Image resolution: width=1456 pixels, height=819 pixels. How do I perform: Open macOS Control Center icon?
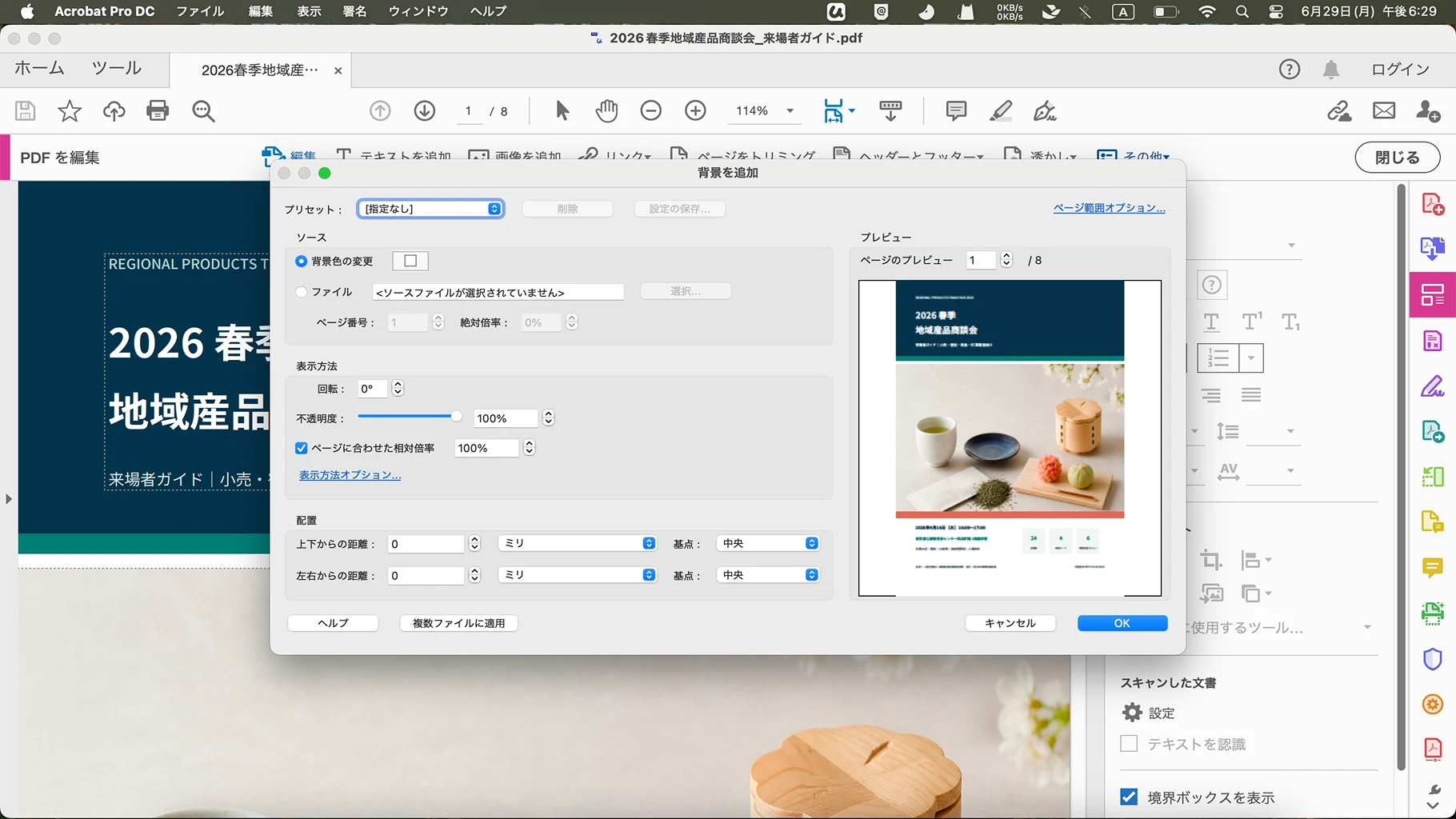(1276, 11)
